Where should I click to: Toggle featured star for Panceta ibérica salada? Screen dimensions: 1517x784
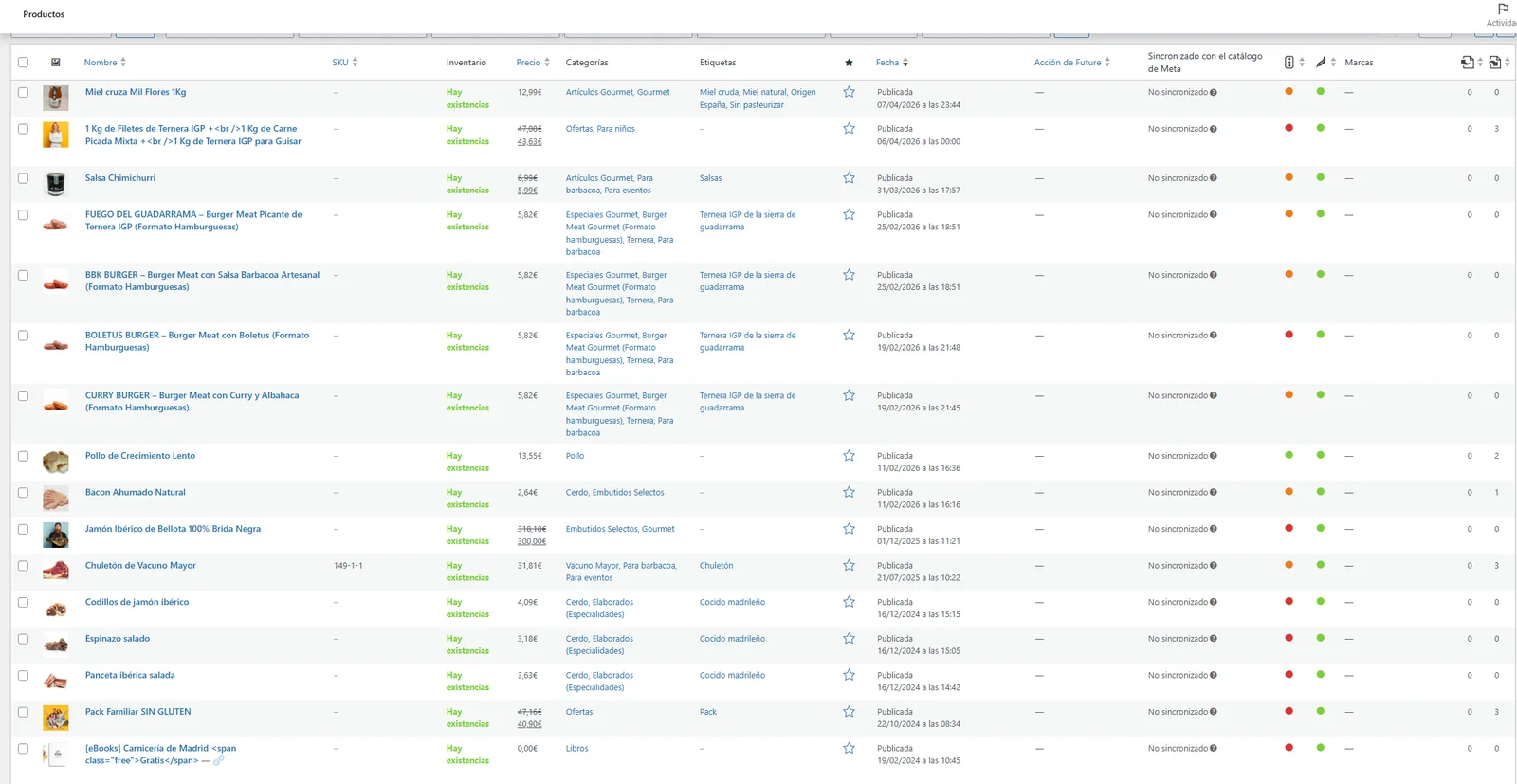click(x=849, y=676)
